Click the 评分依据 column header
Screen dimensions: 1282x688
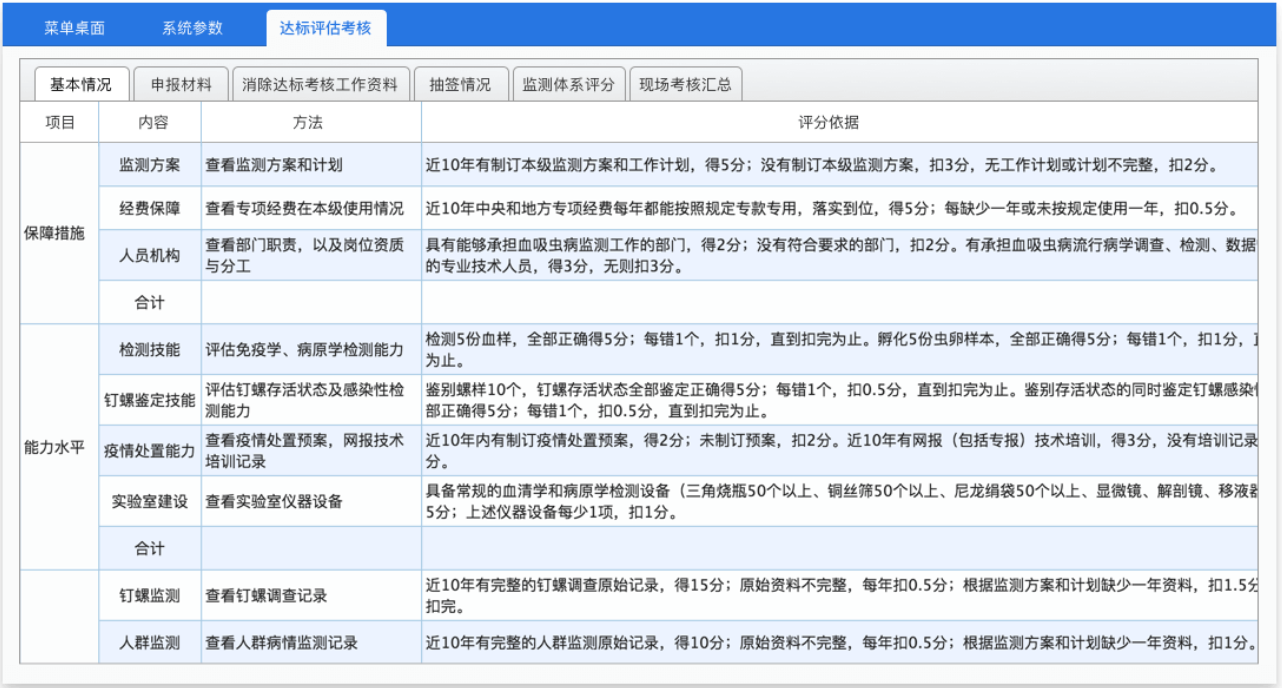[x=840, y=122]
